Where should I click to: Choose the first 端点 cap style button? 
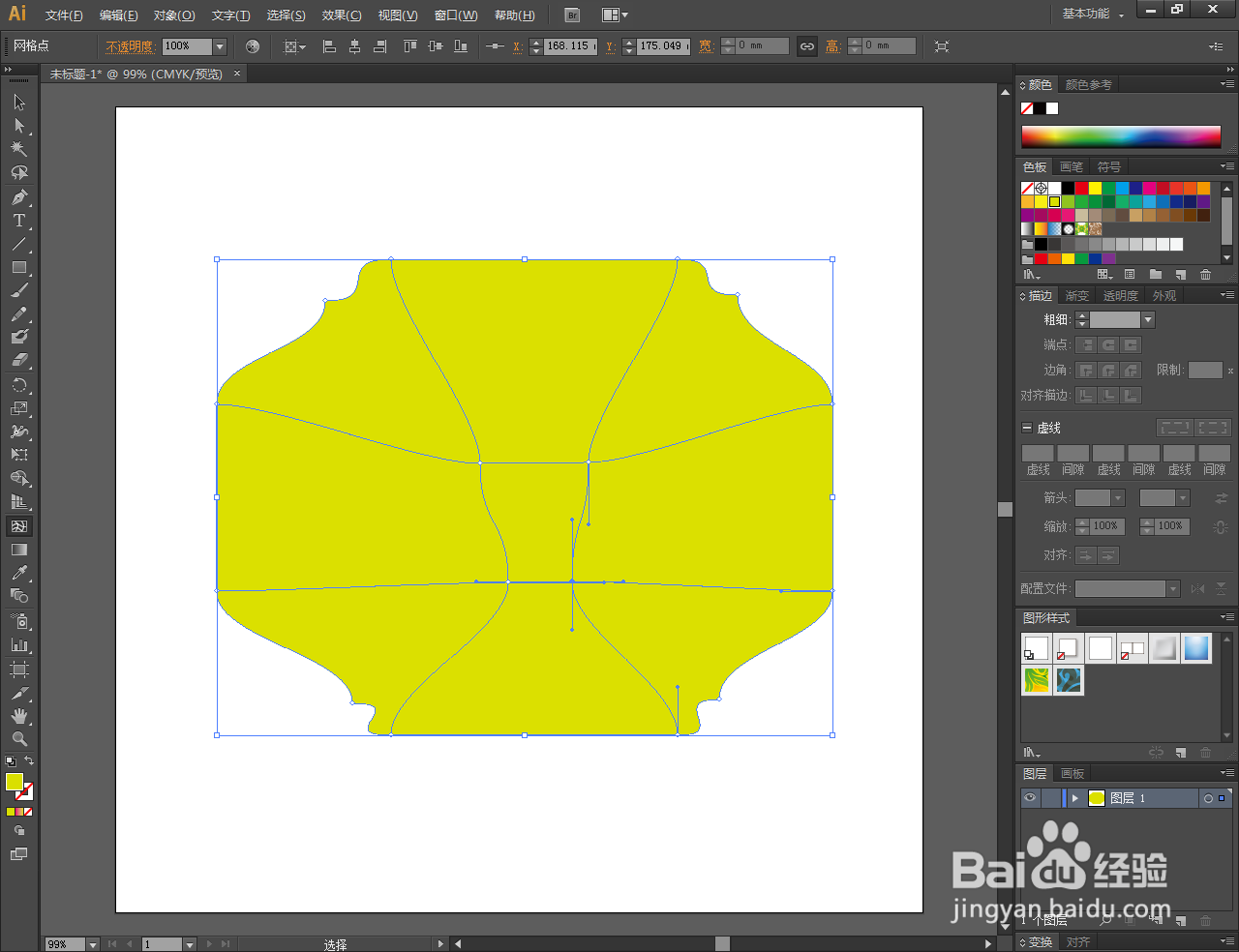(1086, 344)
